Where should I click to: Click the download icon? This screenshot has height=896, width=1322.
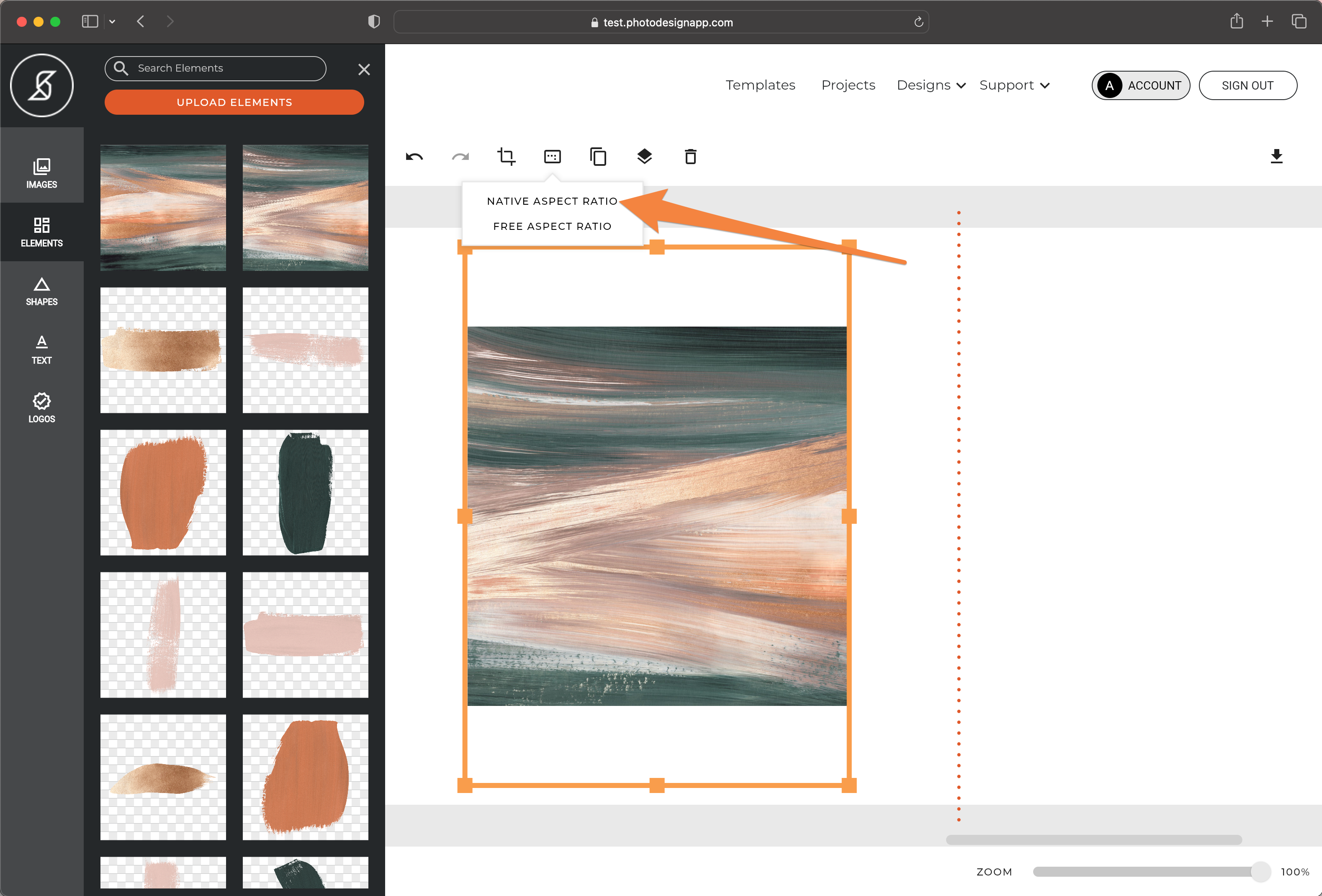tap(1276, 157)
